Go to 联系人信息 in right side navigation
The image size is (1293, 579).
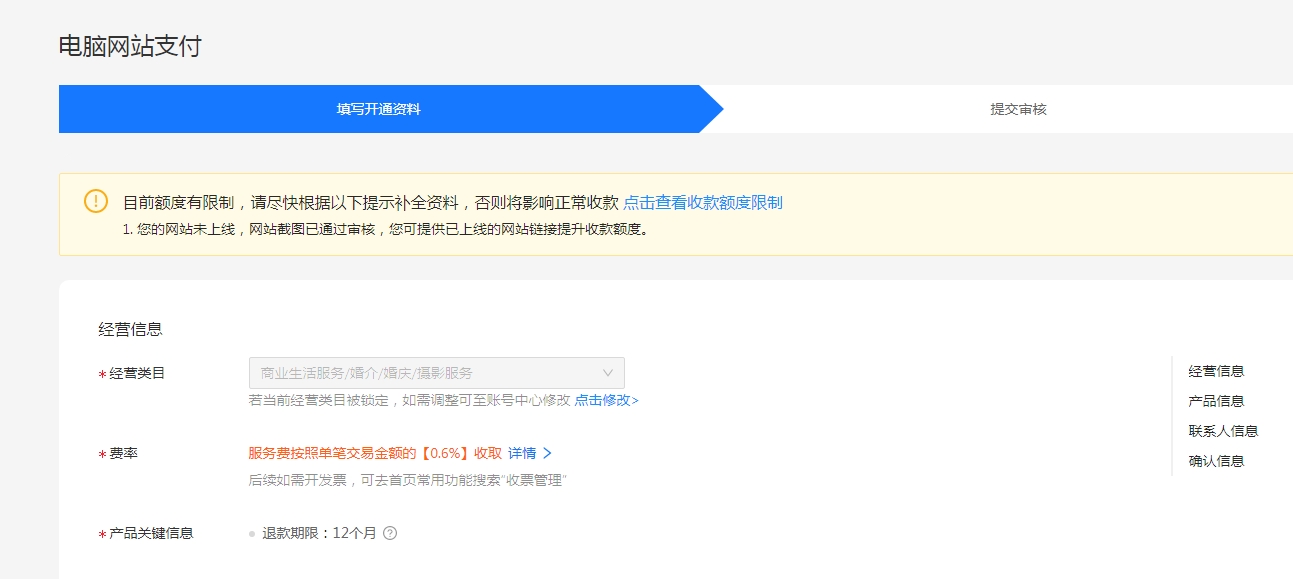[x=1223, y=431]
